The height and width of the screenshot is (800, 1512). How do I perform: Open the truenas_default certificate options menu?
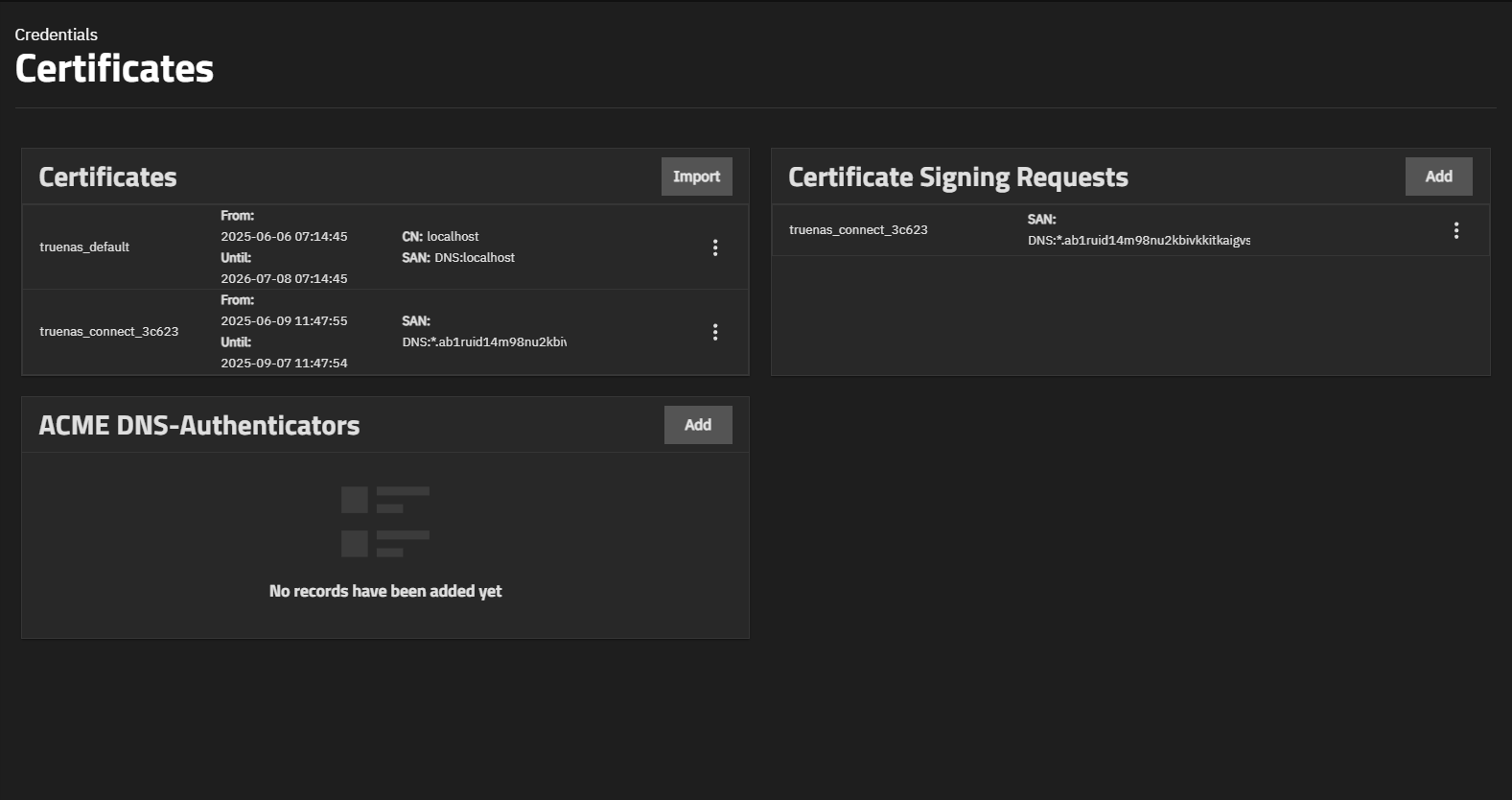point(715,247)
